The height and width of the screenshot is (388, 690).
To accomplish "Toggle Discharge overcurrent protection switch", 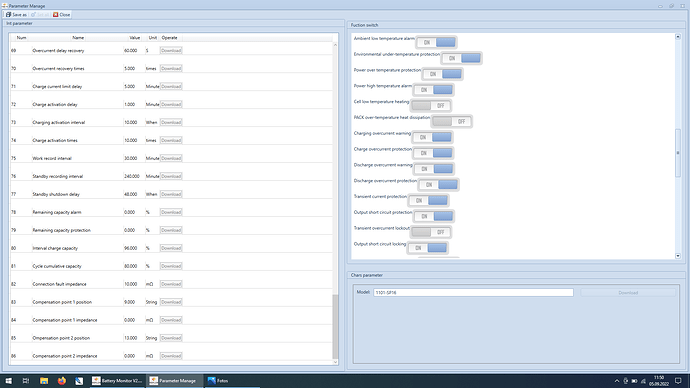I will 438,185.
